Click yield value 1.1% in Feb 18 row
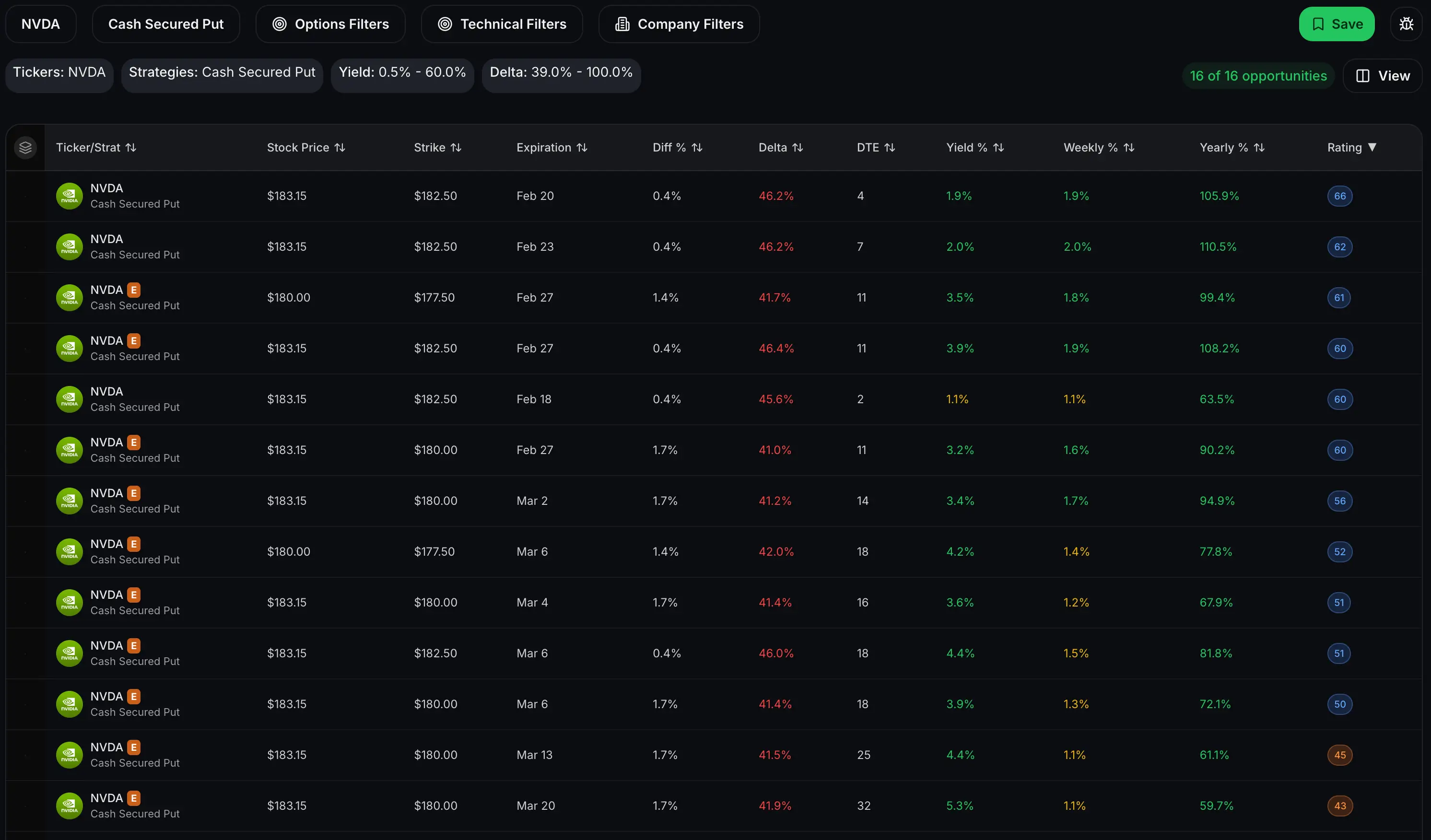The width and height of the screenshot is (1431, 840). tap(957, 399)
